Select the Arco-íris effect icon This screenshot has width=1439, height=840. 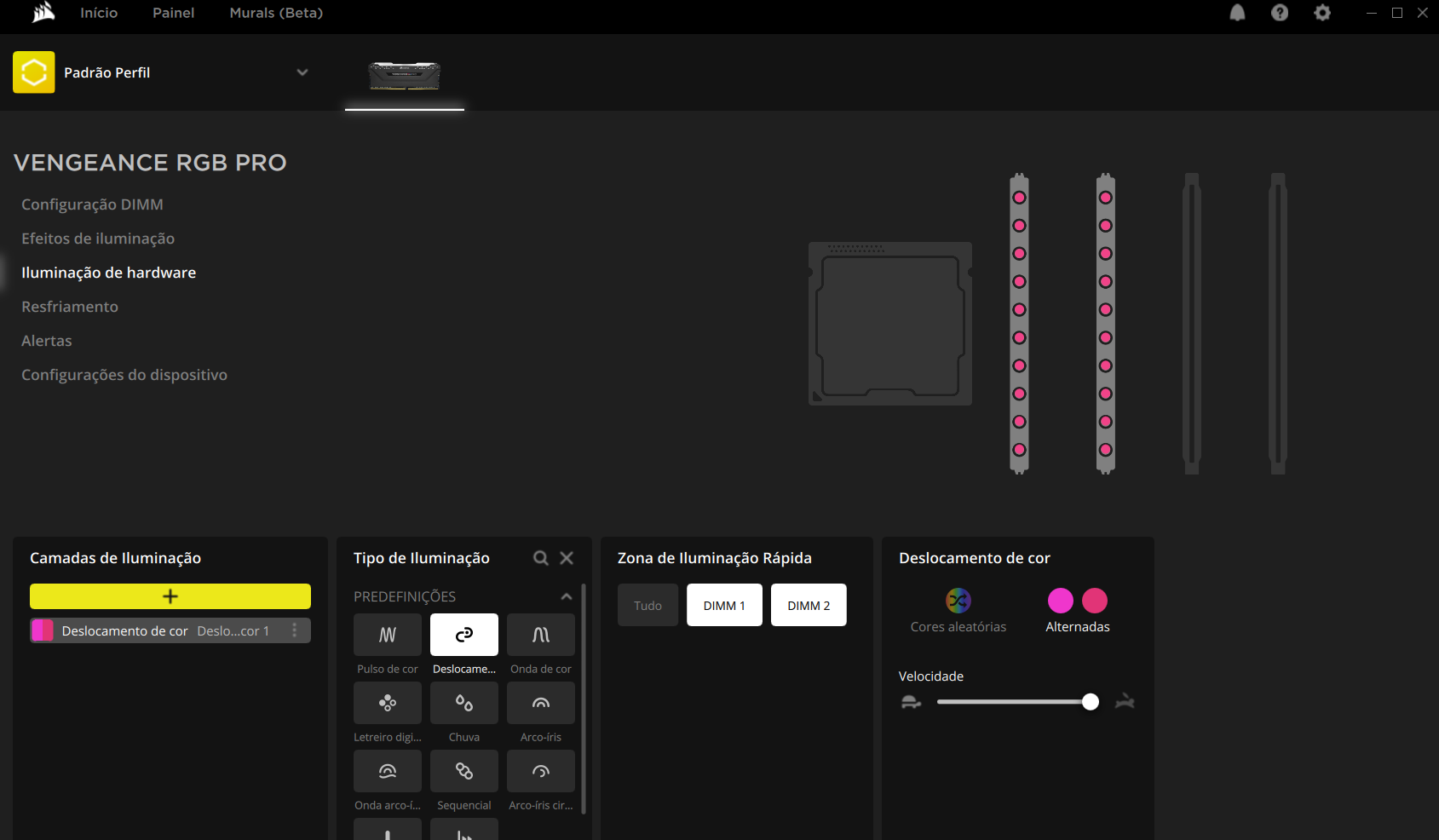click(x=541, y=703)
